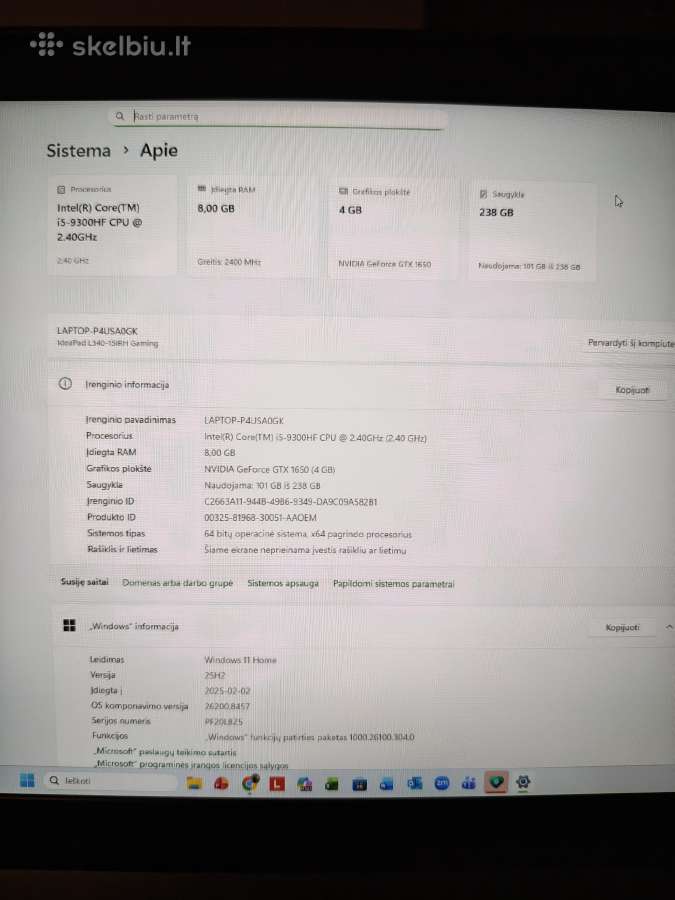The width and height of the screenshot is (675, 900).
Task: Click the Windows 11 Home edition value
Action: [x=240, y=660]
